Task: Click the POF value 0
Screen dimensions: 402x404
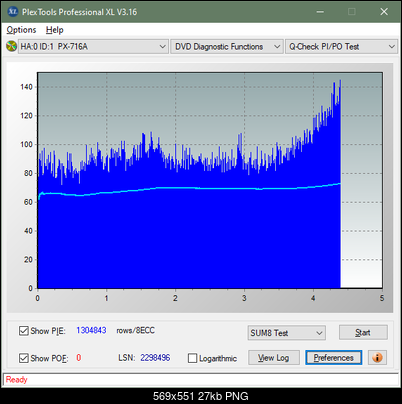Action: pos(79,358)
